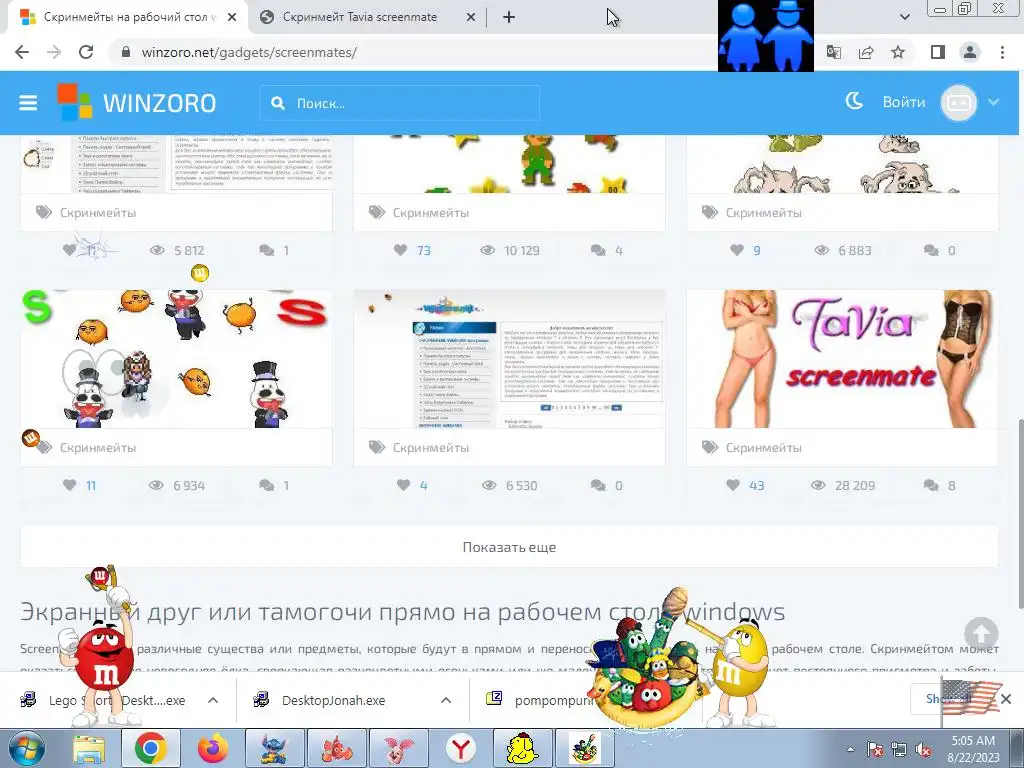This screenshot has width=1024, height=768.
Task: Close the Скринмейт Tavia screenmate tab
Action: [x=470, y=18]
